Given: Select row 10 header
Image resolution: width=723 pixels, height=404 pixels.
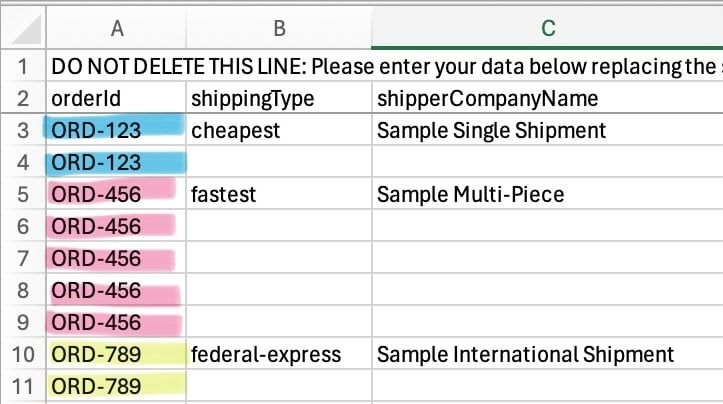Looking at the screenshot, I should [x=22, y=354].
